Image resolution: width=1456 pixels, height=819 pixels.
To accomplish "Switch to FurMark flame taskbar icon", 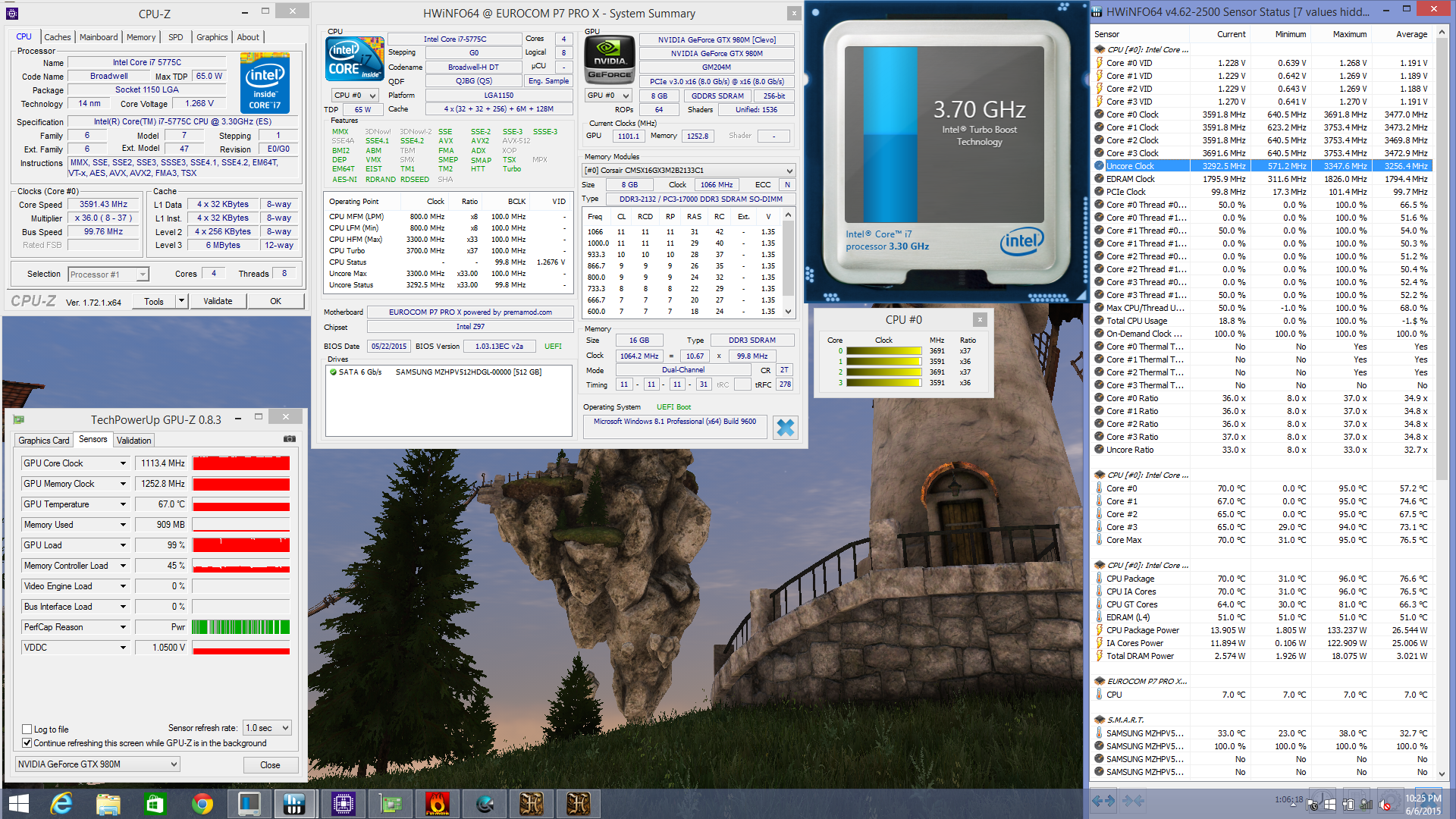I will point(438,803).
